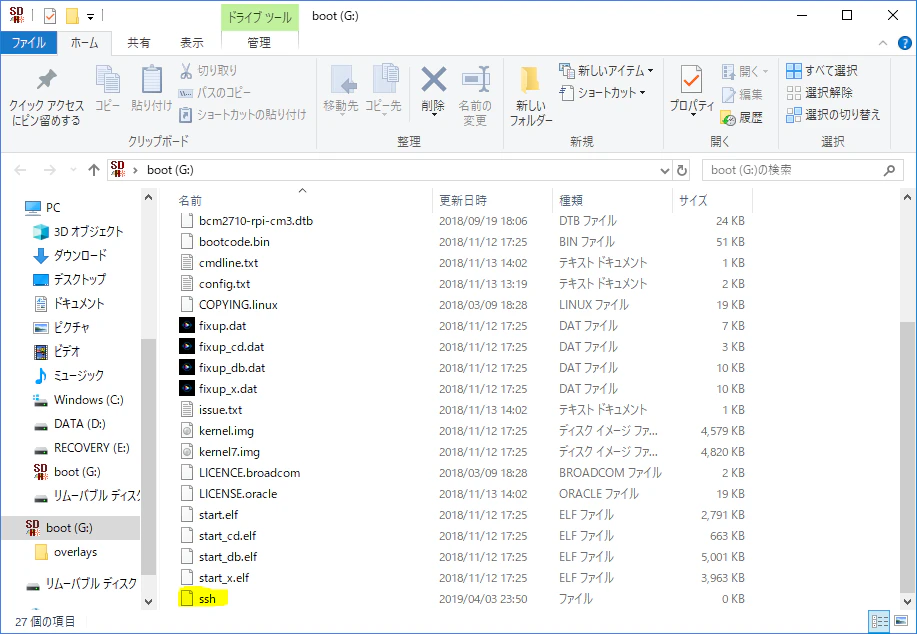This screenshot has height=634, width=917.
Task: Click the Copy icon in the clipboard group
Action: [x=108, y=79]
